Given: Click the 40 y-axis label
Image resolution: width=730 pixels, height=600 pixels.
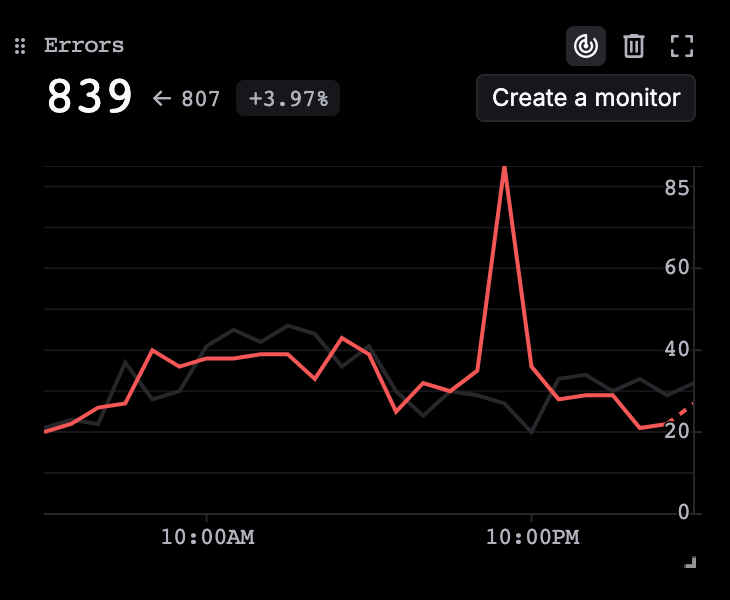Looking at the screenshot, I should coord(676,350).
